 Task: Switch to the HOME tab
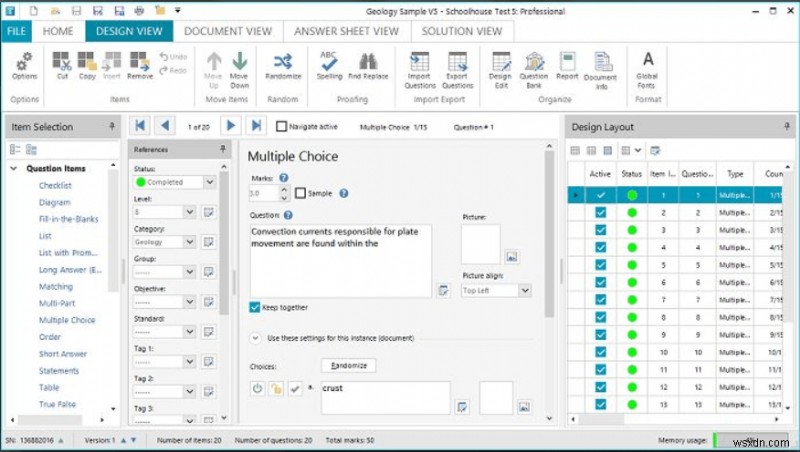click(58, 31)
